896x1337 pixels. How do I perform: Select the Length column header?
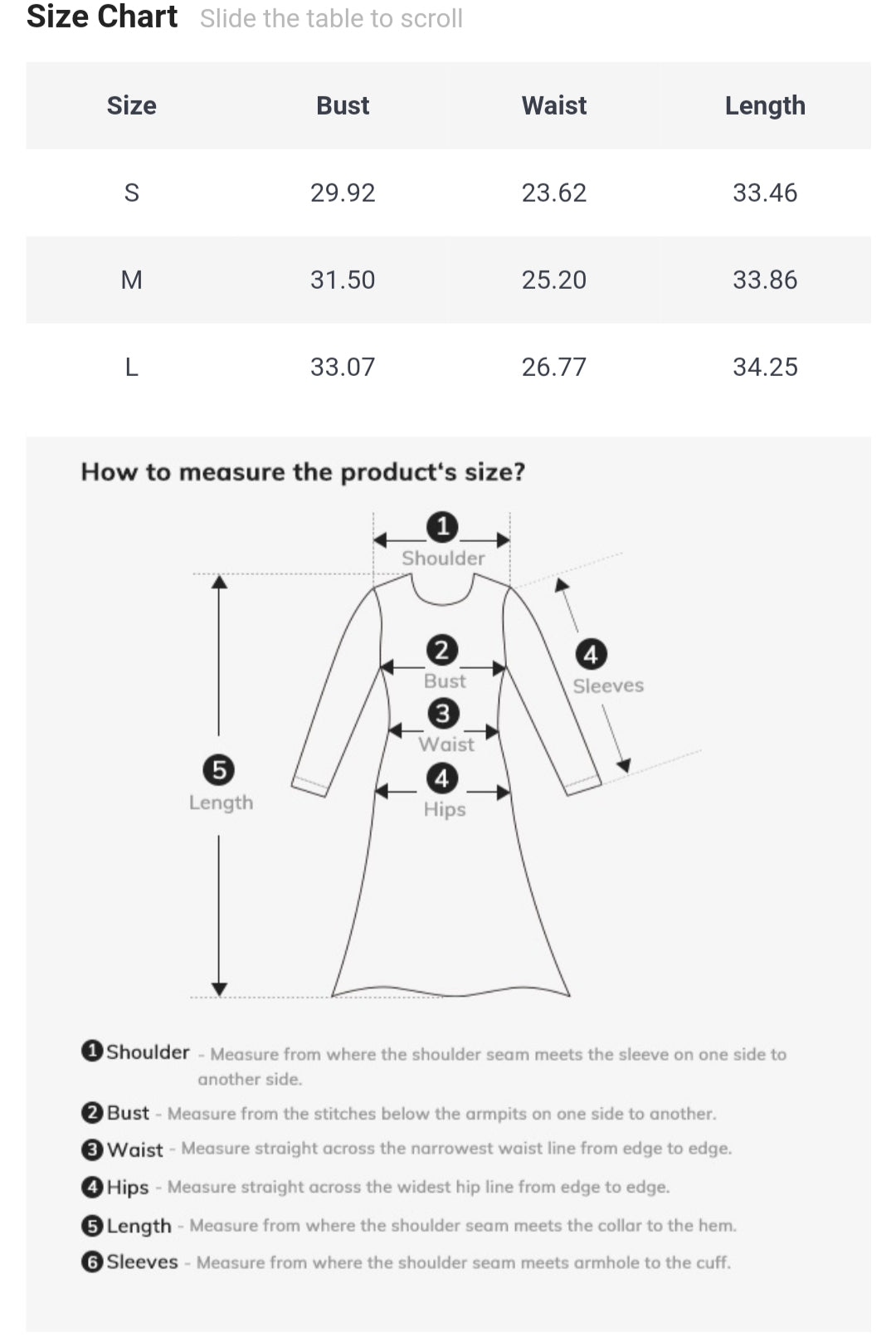click(765, 105)
